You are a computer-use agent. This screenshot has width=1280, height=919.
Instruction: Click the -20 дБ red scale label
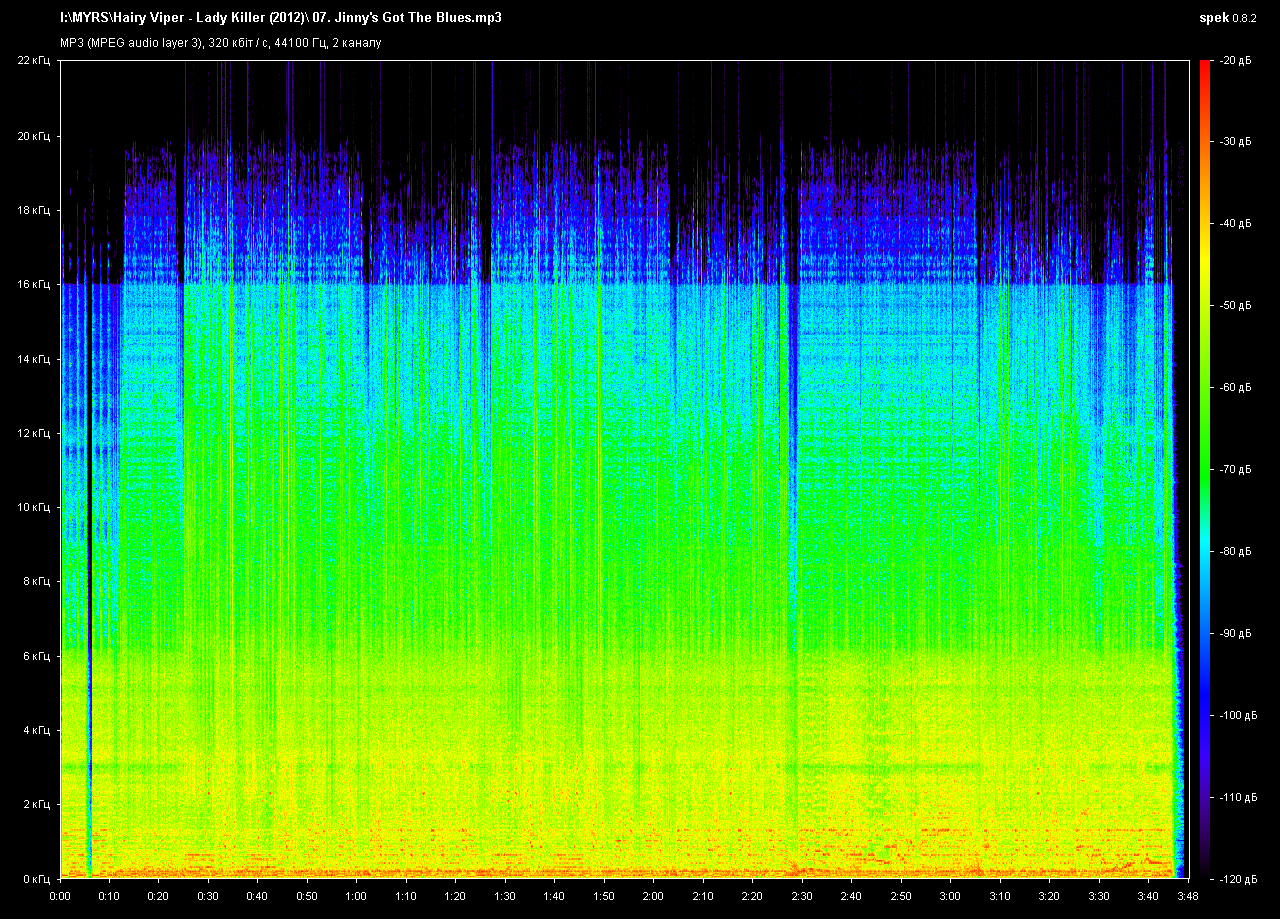[1229, 61]
